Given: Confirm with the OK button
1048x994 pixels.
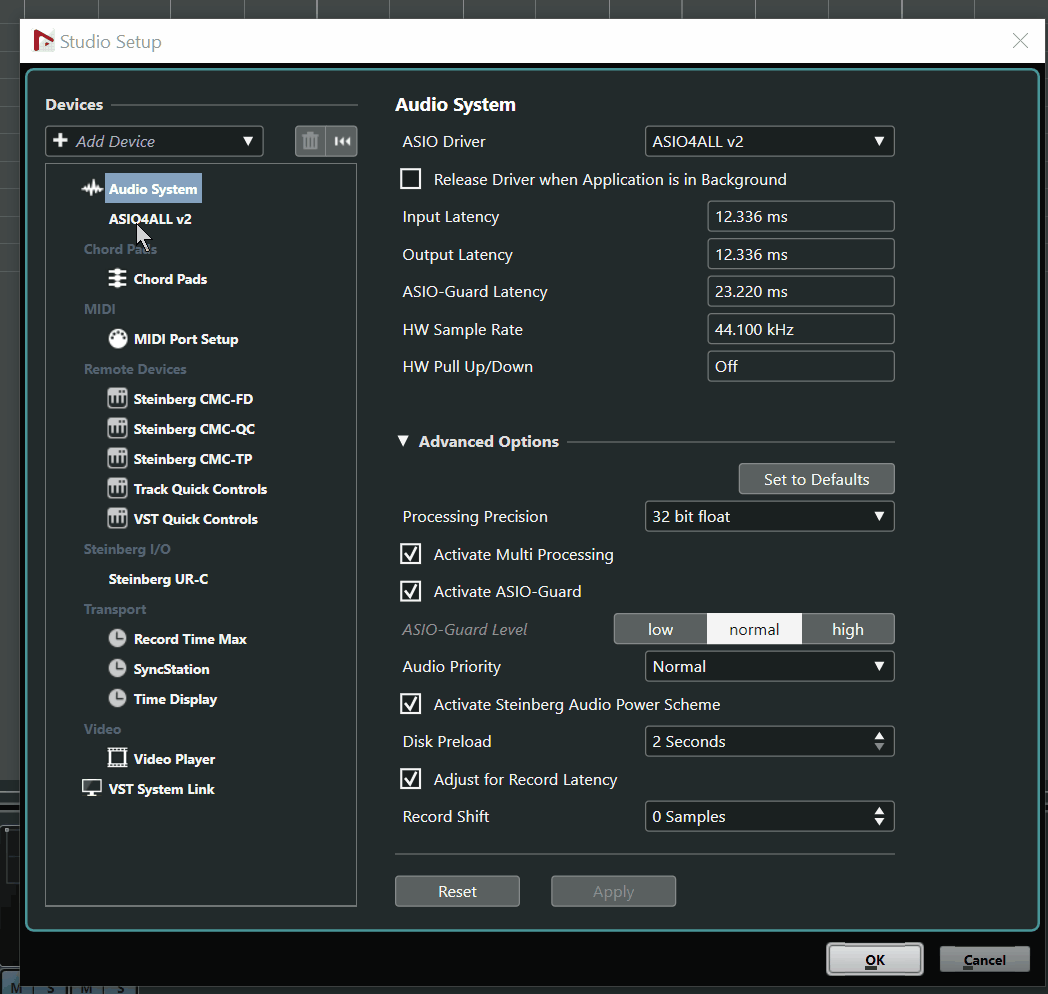Looking at the screenshot, I should click(874, 959).
